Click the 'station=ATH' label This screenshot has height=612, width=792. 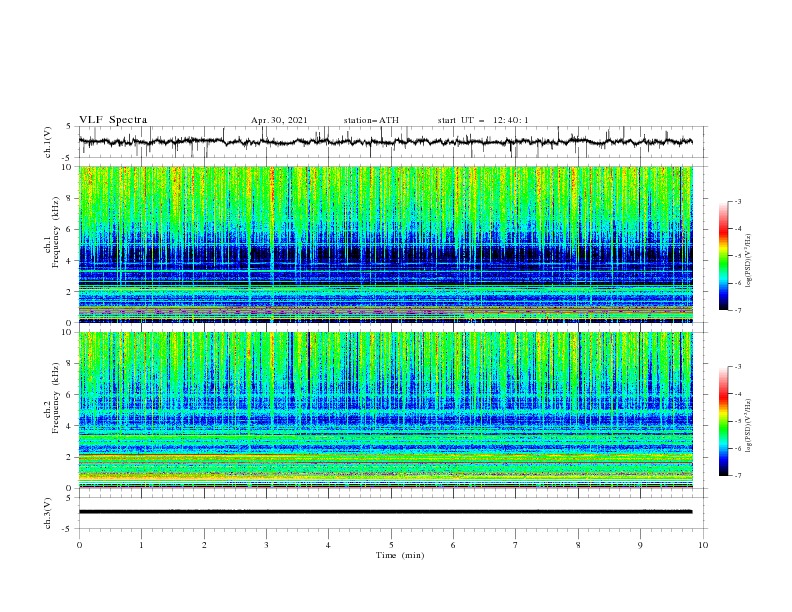click(371, 120)
